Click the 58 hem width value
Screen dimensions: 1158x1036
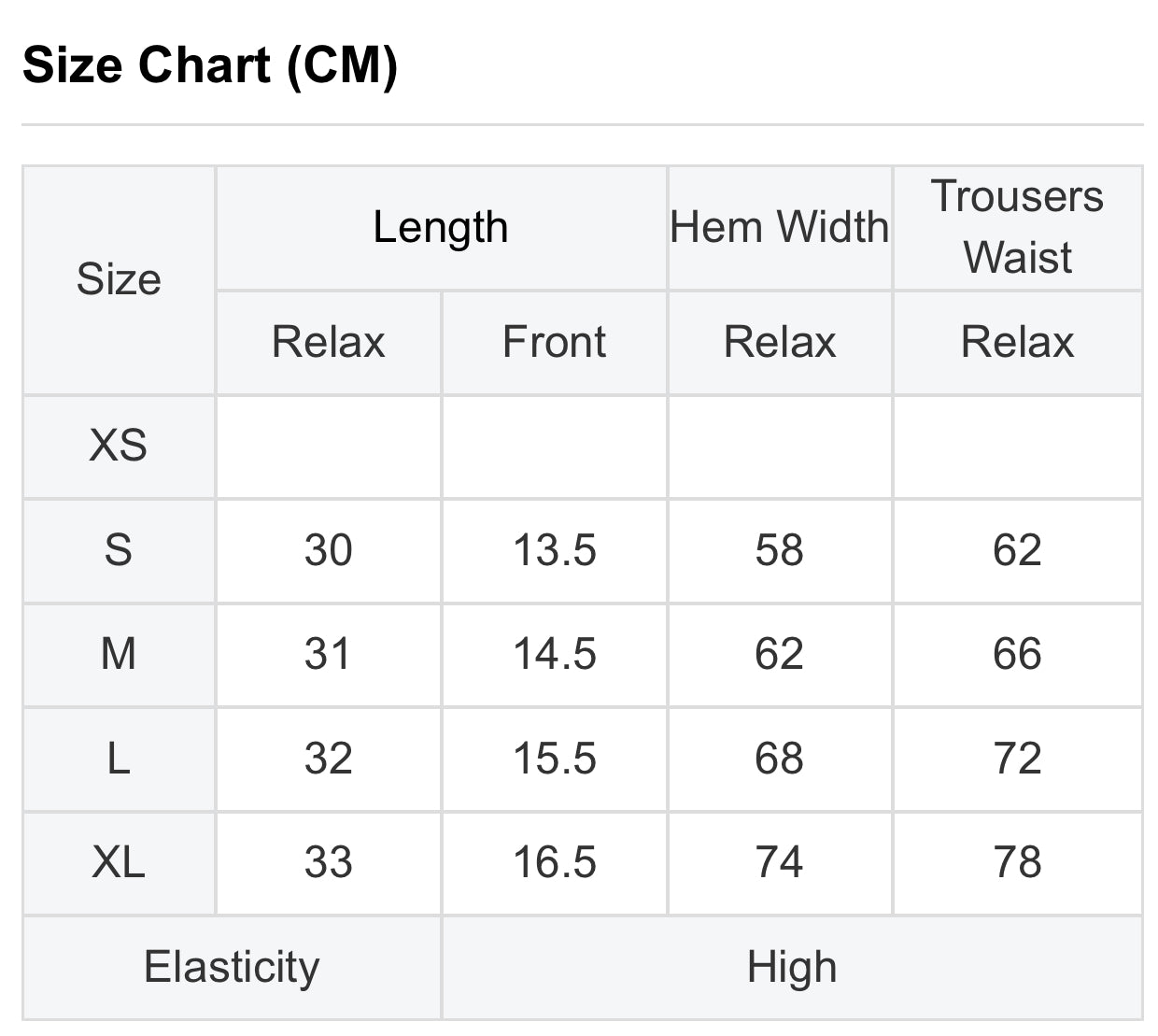click(780, 550)
